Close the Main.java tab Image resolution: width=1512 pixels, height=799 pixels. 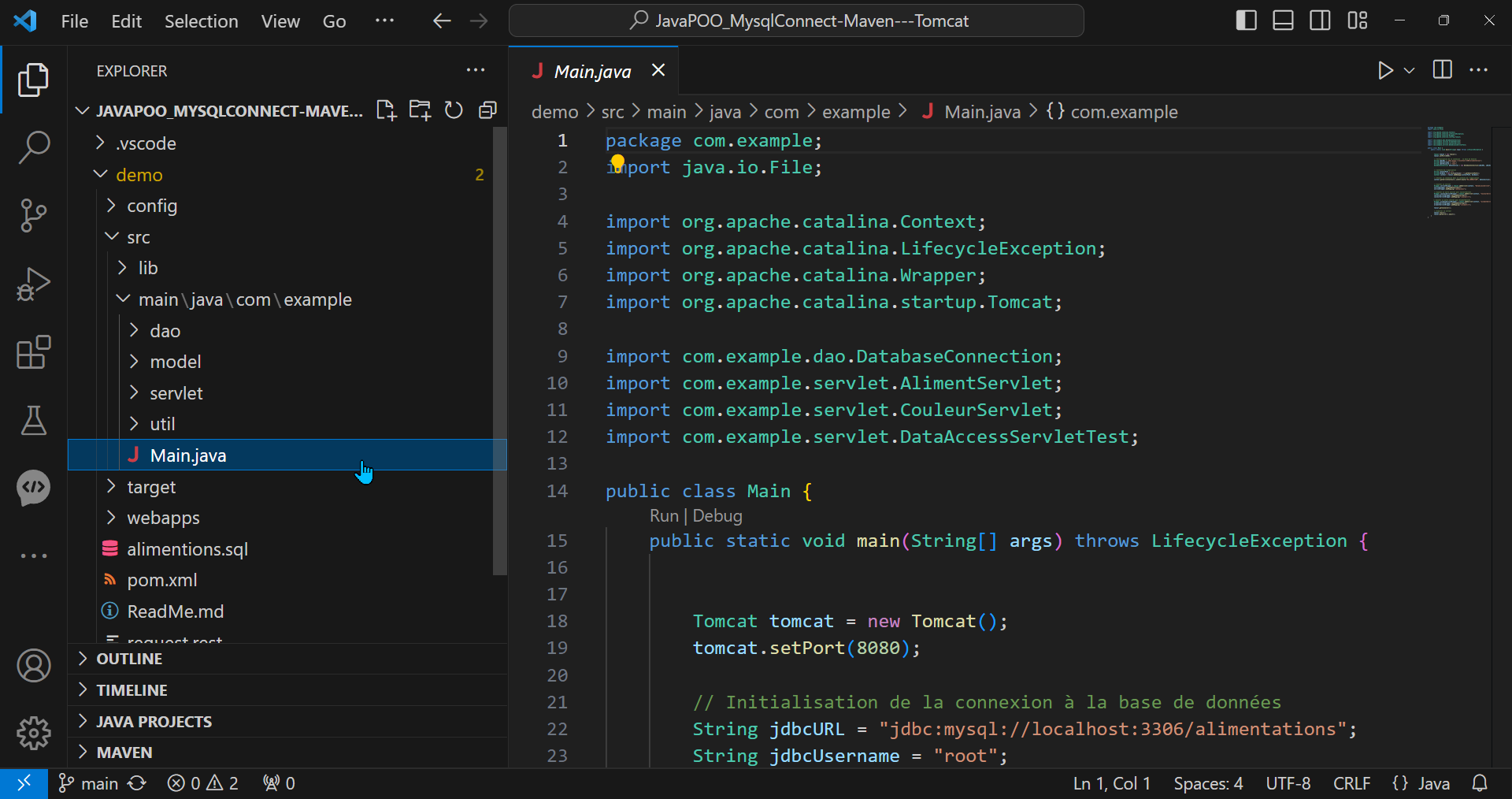[x=658, y=71]
